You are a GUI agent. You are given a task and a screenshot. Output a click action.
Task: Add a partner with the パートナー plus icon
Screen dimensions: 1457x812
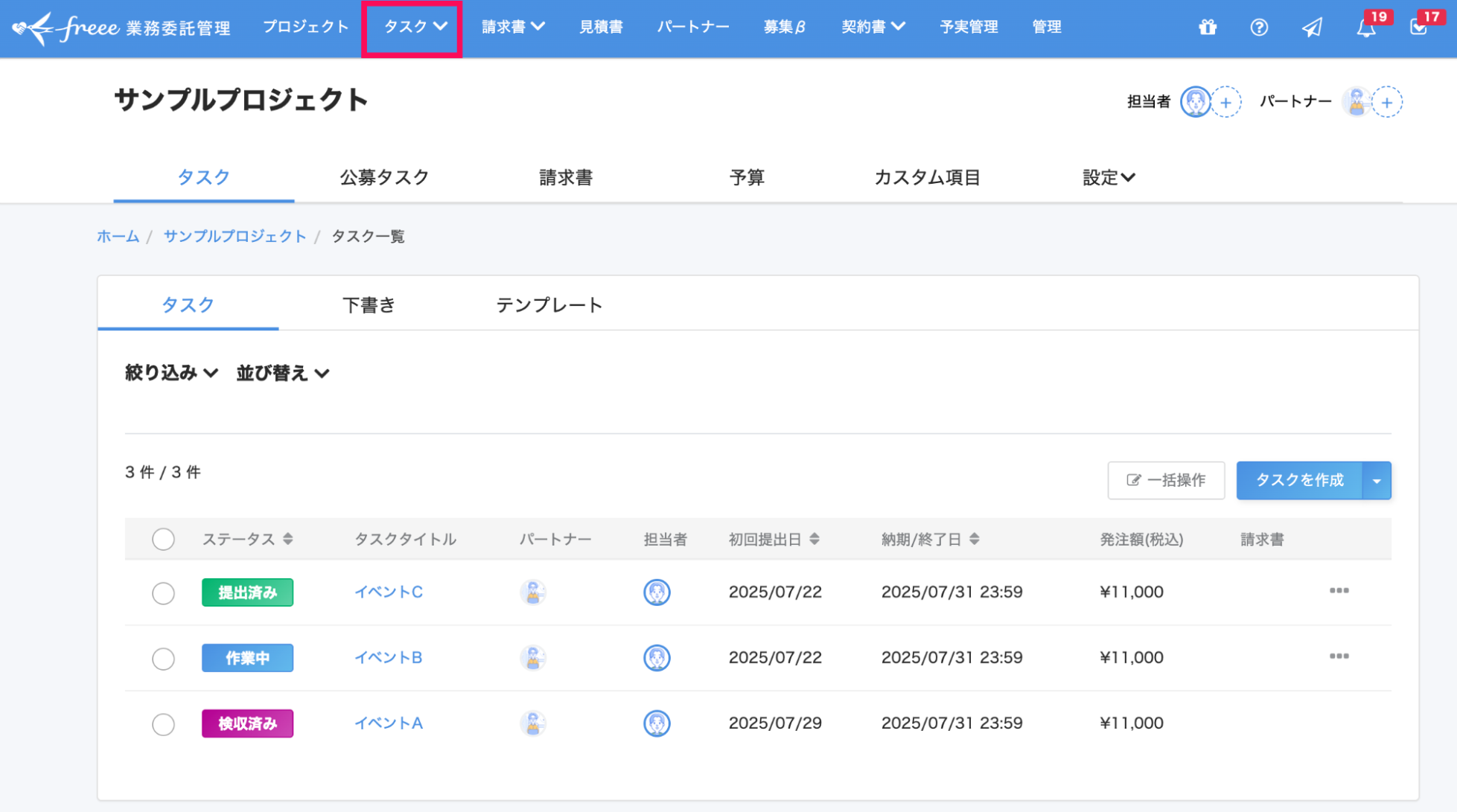[1387, 103]
